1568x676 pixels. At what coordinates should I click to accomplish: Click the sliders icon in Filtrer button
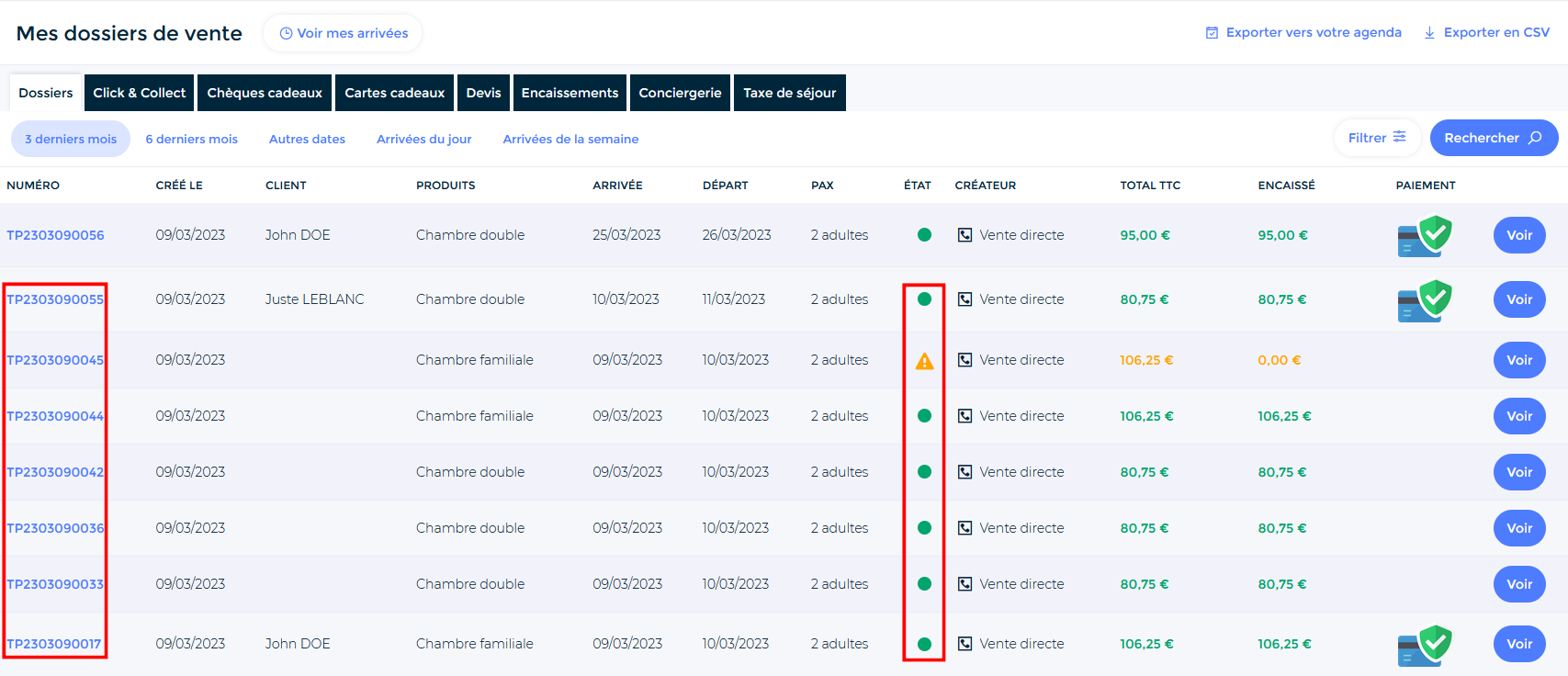click(1399, 137)
